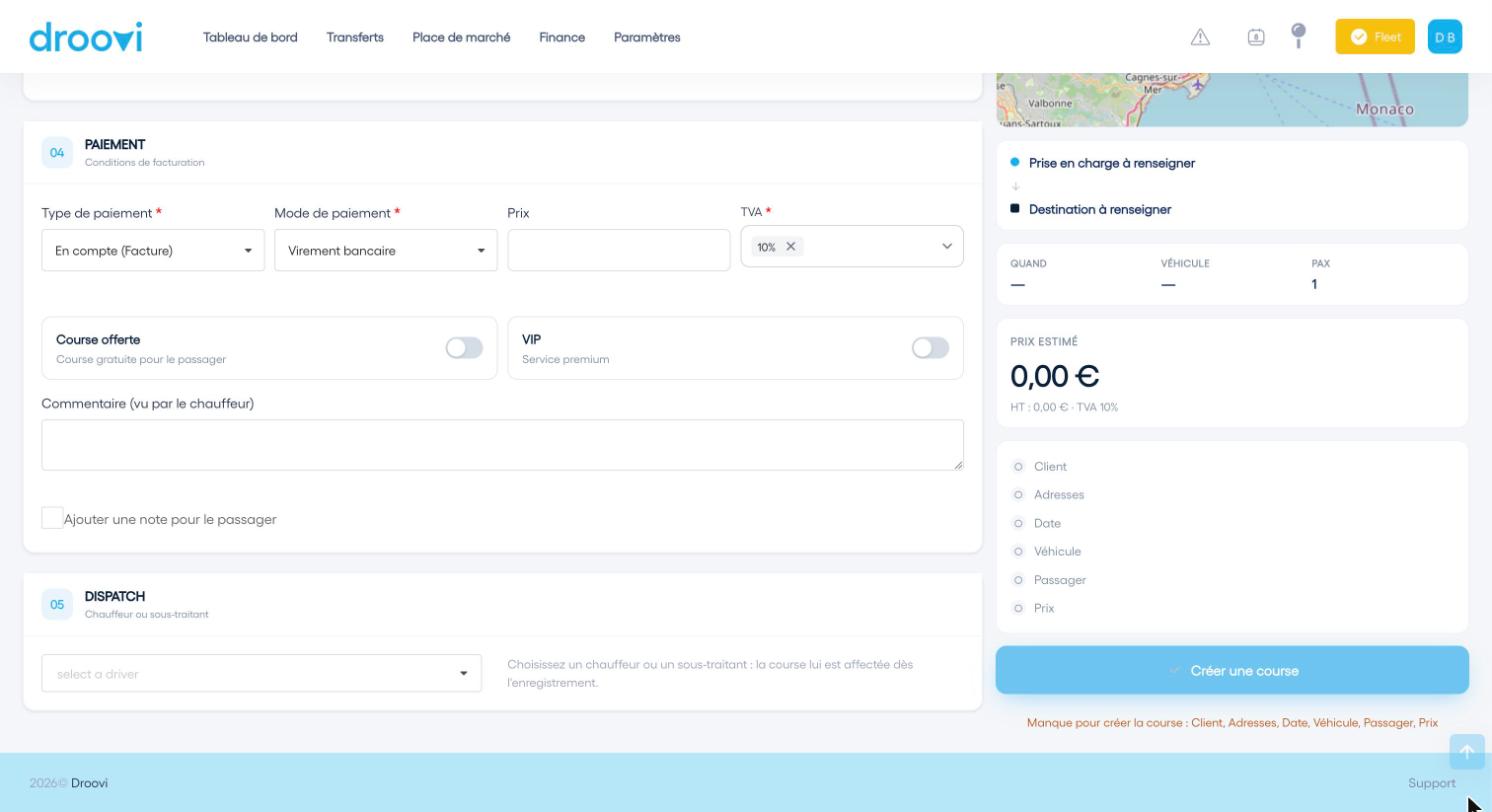Click the back-to-top arrow button
The image size is (1492, 812).
click(x=1467, y=752)
